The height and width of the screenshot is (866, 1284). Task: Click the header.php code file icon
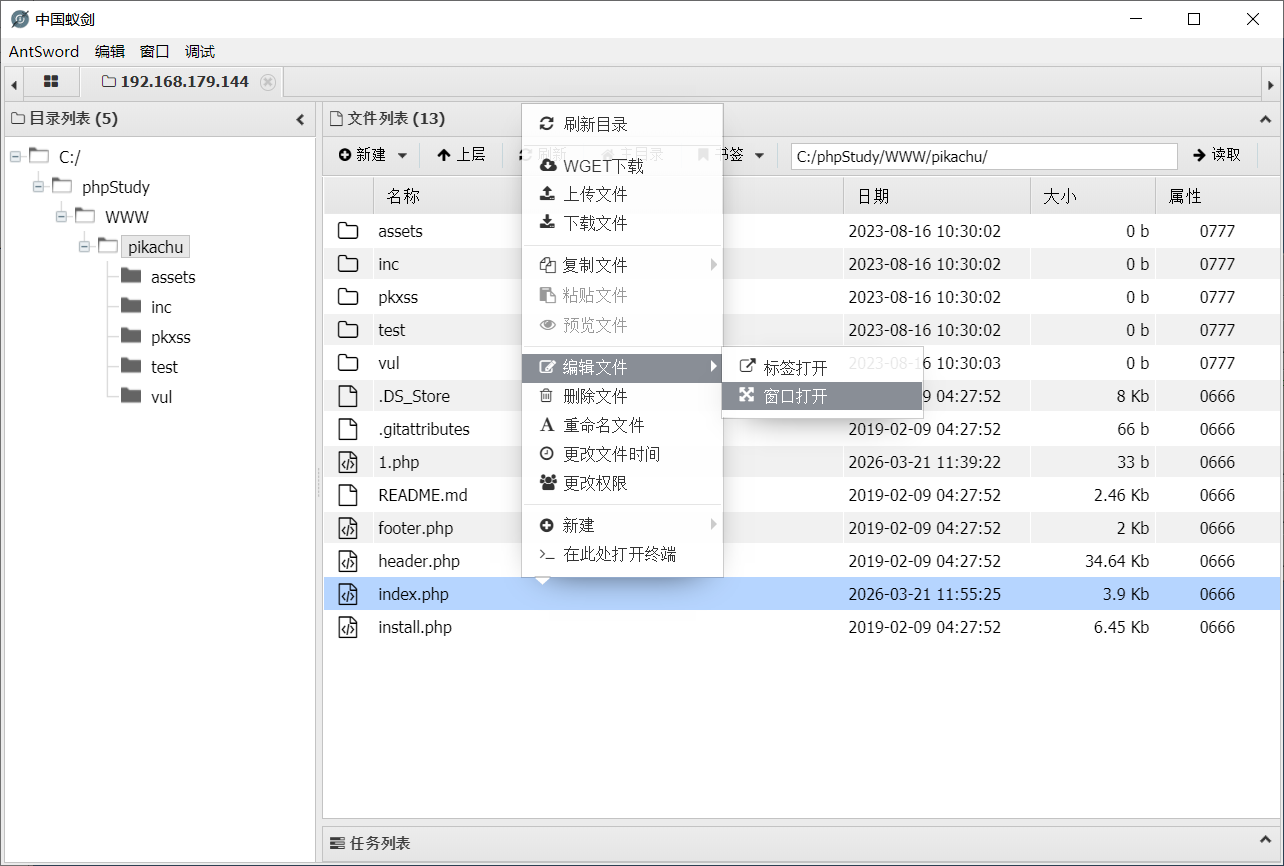348,561
